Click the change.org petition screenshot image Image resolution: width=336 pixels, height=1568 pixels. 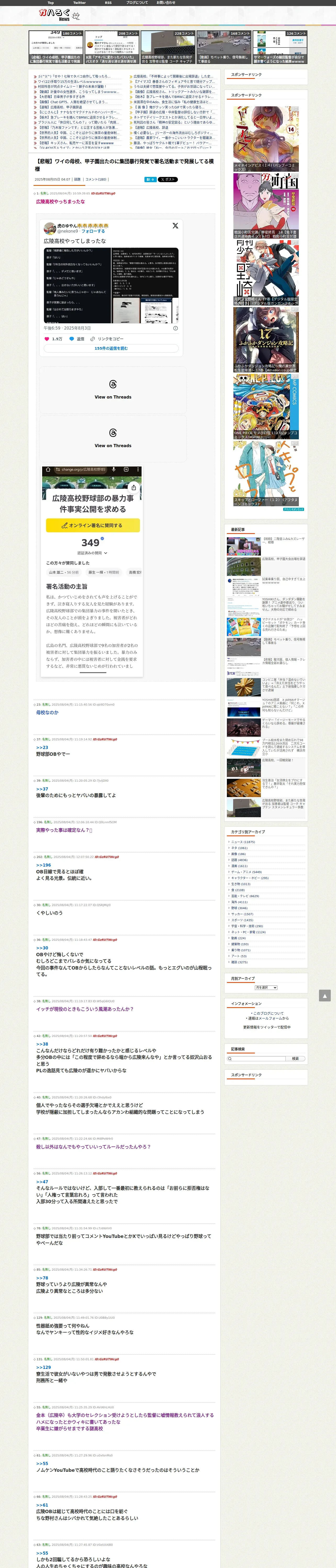(x=92, y=572)
